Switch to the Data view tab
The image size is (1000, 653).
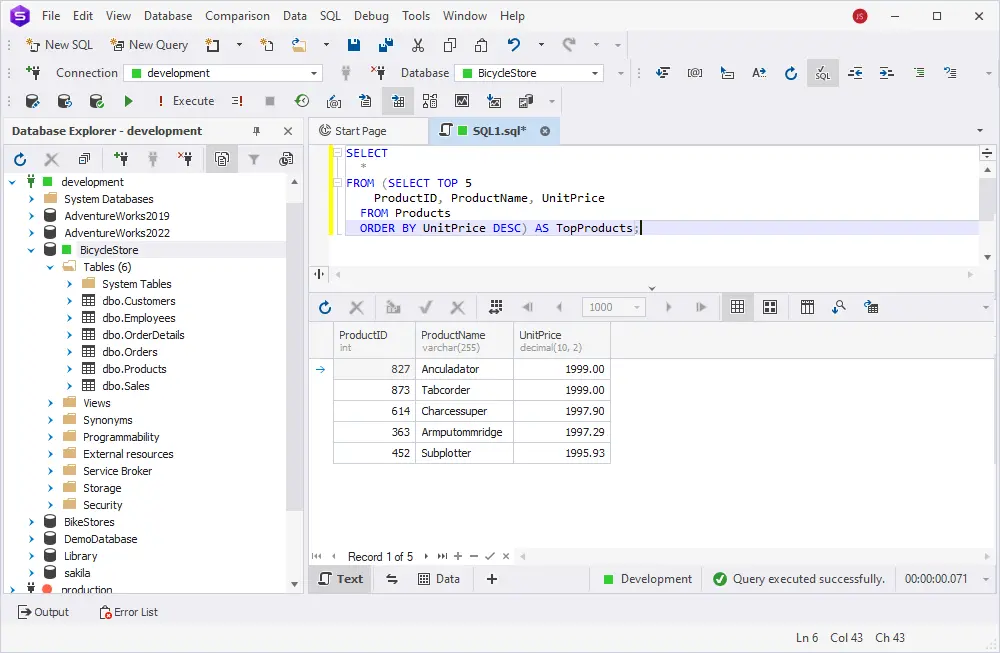(439, 579)
